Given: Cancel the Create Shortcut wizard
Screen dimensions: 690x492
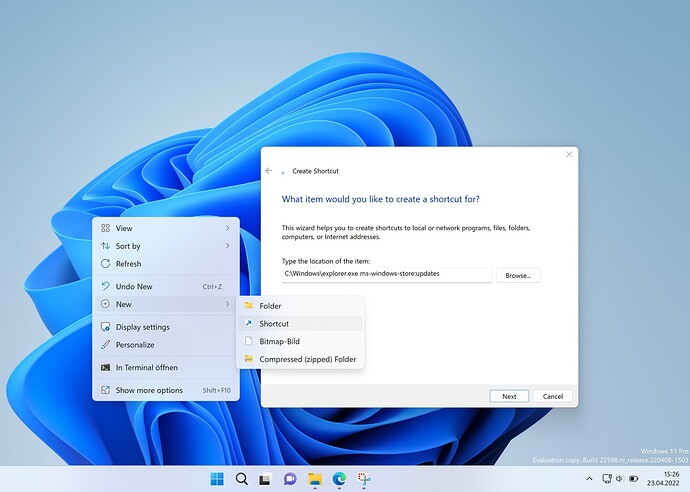Looking at the screenshot, I should click(x=553, y=396).
